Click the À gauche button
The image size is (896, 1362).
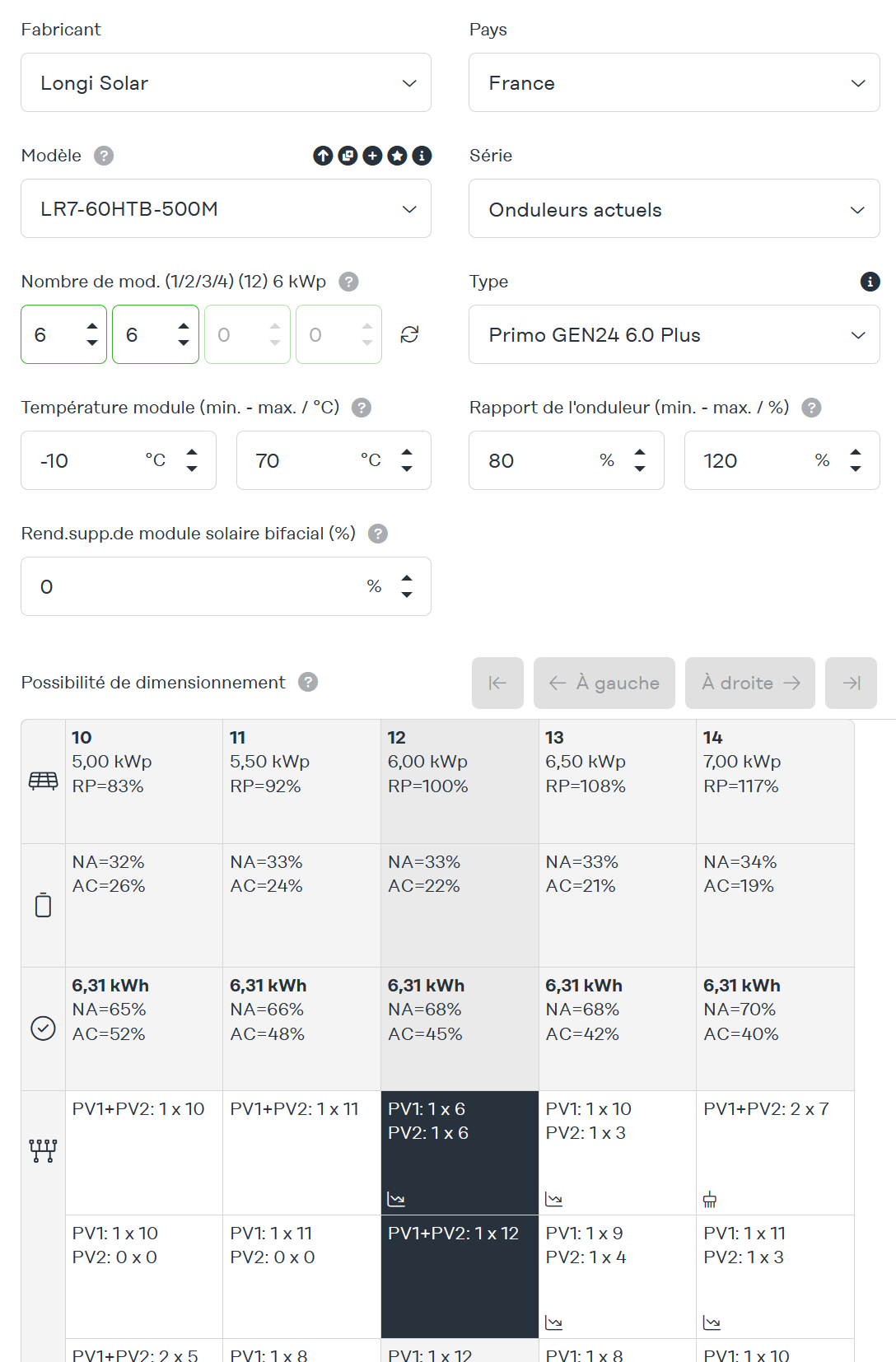(x=604, y=683)
